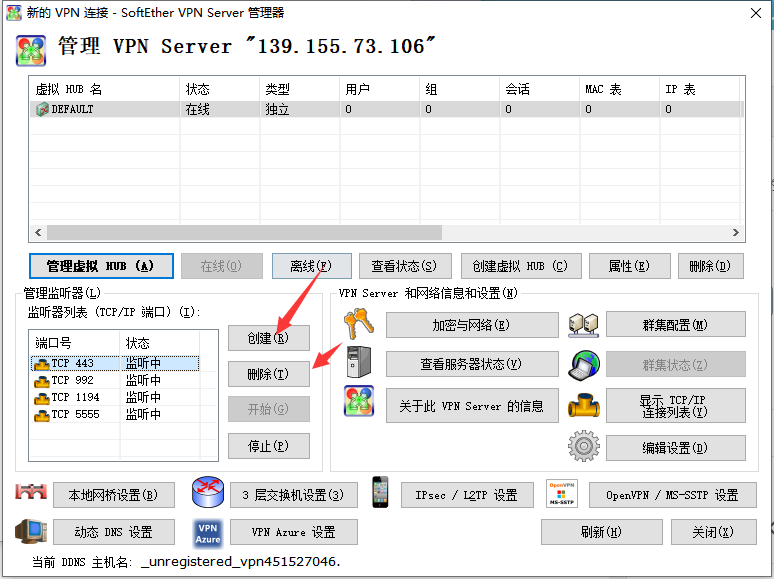Click the 端口号 listener column header

(75, 343)
